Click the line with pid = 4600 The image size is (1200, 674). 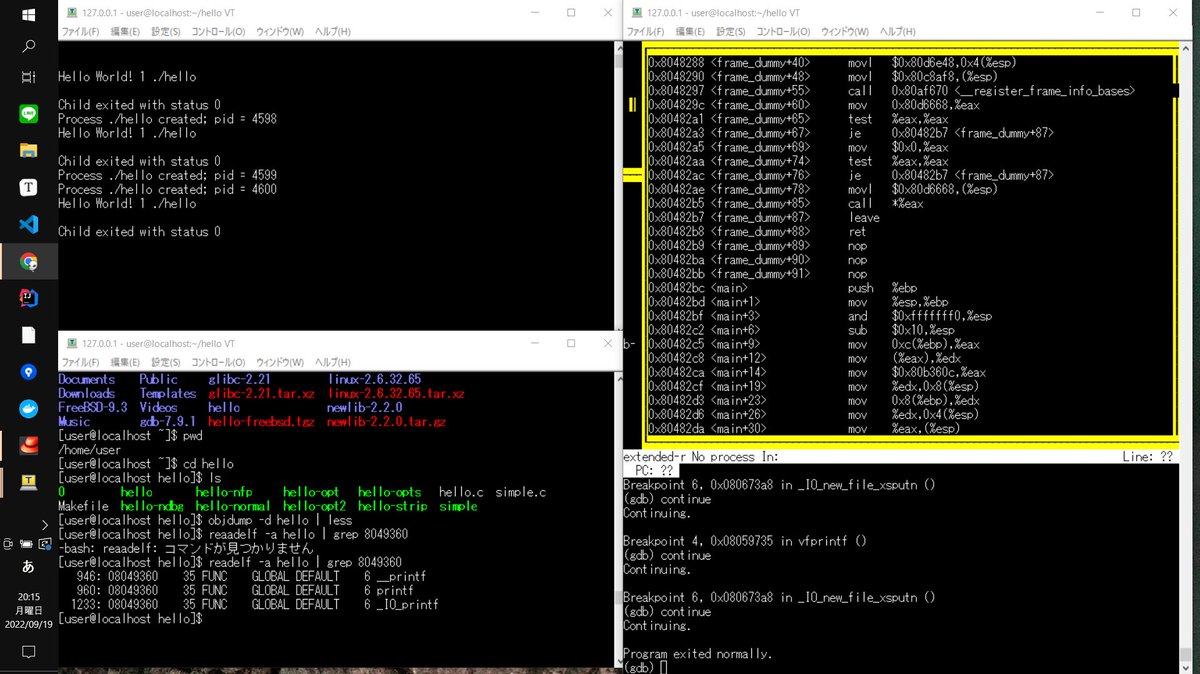168,189
